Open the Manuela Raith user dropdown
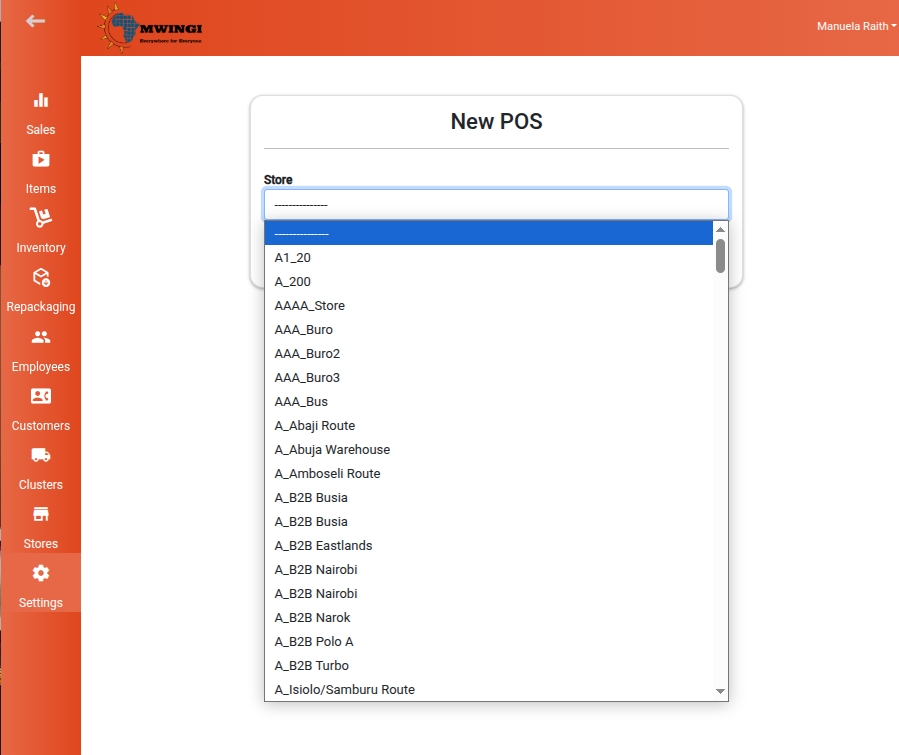 click(x=856, y=26)
